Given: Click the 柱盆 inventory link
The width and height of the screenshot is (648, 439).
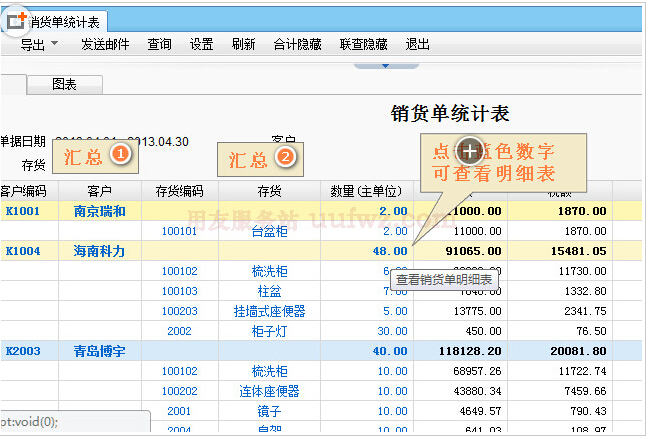Looking at the screenshot, I should tap(269, 291).
